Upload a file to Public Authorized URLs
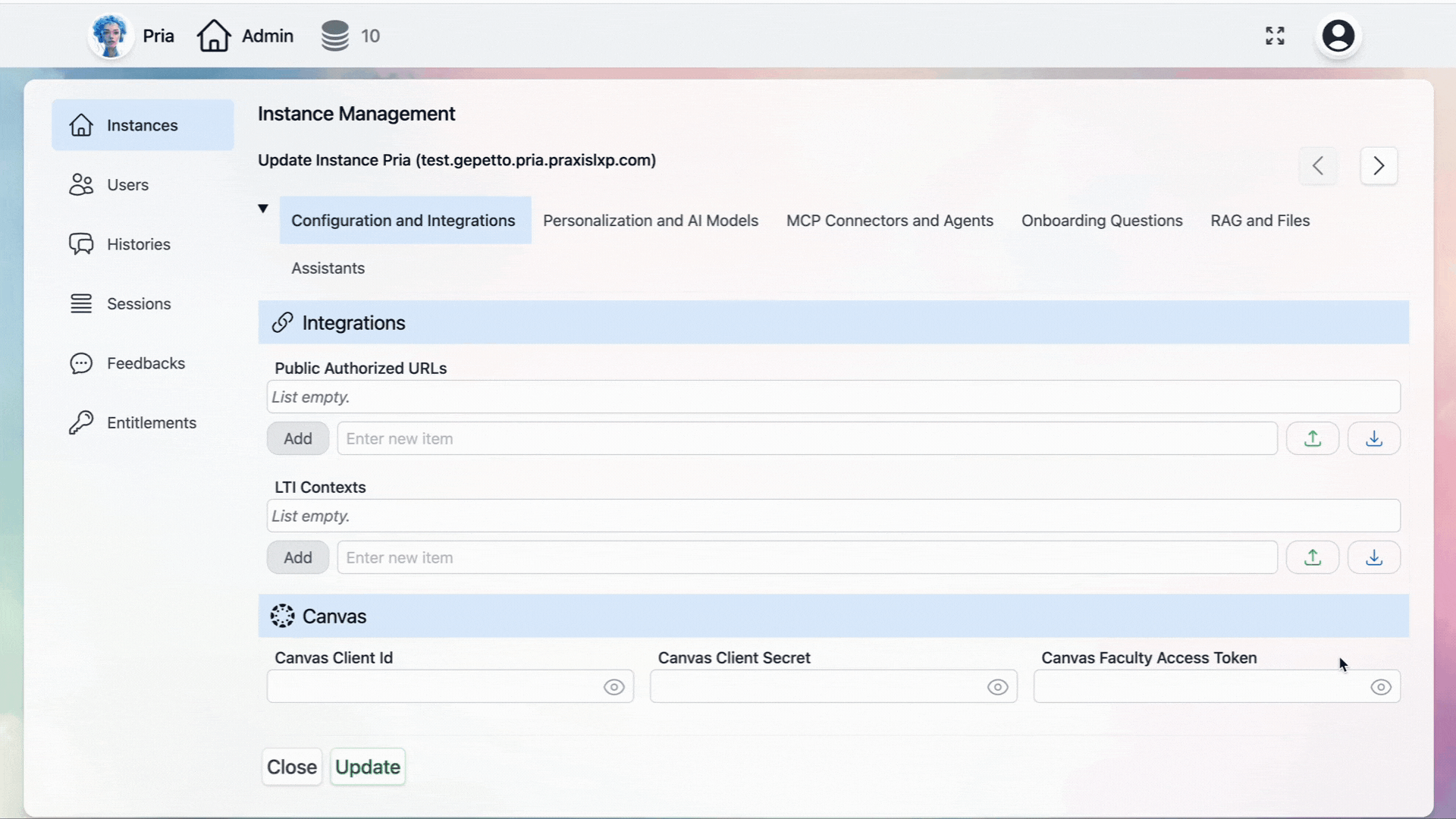The height and width of the screenshot is (819, 1456). [x=1312, y=438]
